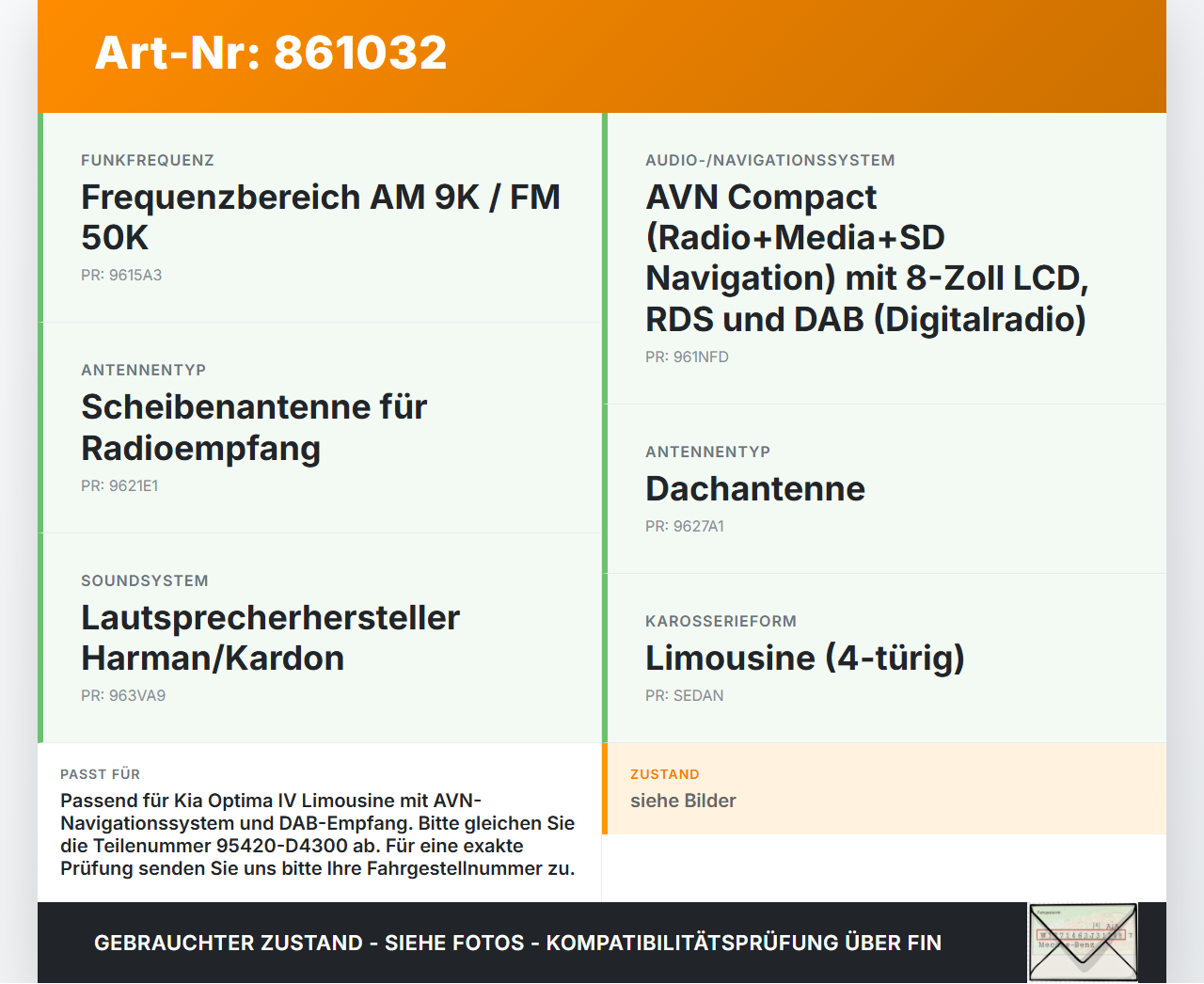Click 'Limousine (4-türig)' text

click(x=805, y=659)
